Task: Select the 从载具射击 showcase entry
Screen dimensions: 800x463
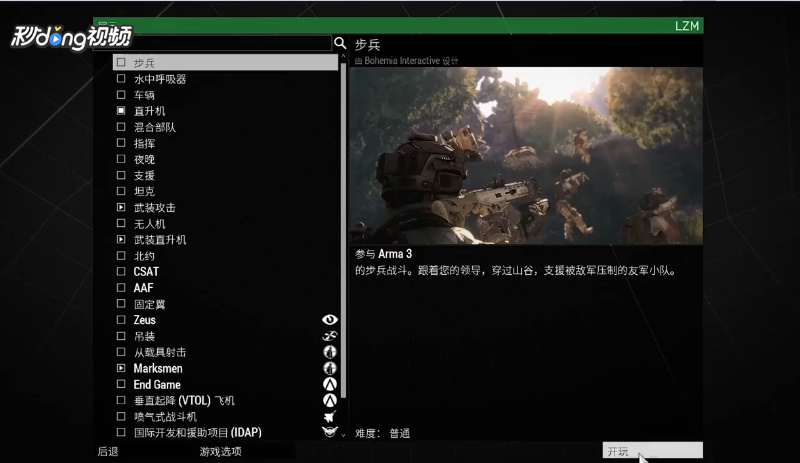Action: point(225,352)
